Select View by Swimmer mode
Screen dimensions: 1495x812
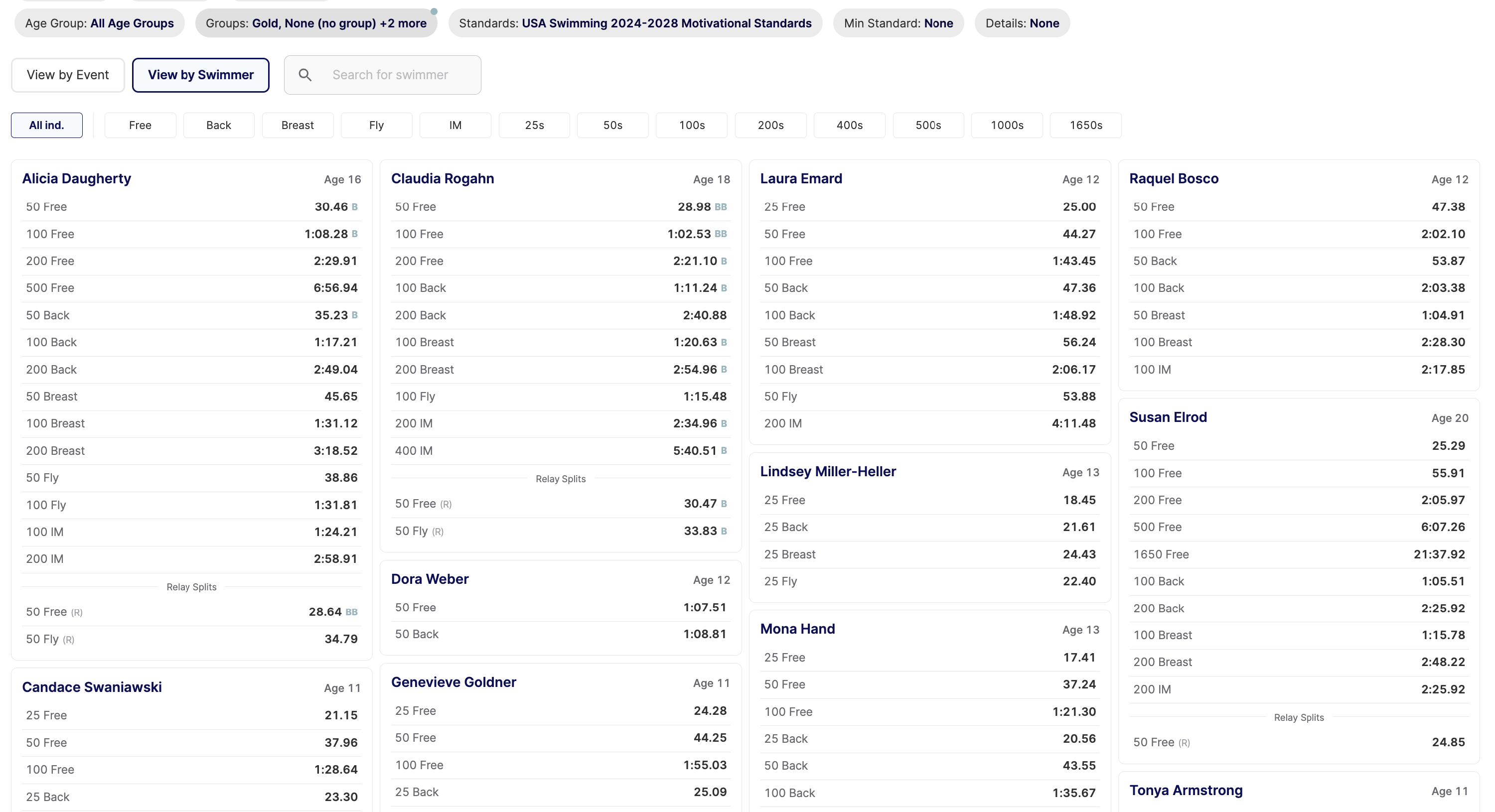[x=200, y=75]
